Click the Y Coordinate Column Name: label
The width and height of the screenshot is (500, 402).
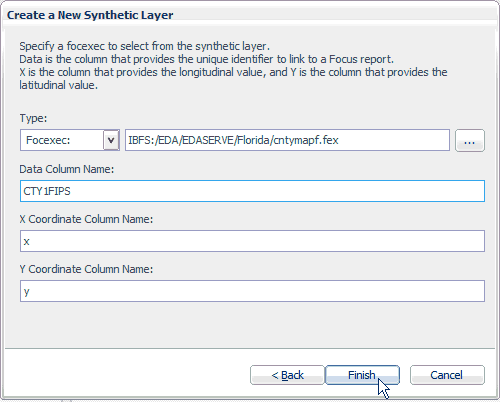click(x=86, y=269)
